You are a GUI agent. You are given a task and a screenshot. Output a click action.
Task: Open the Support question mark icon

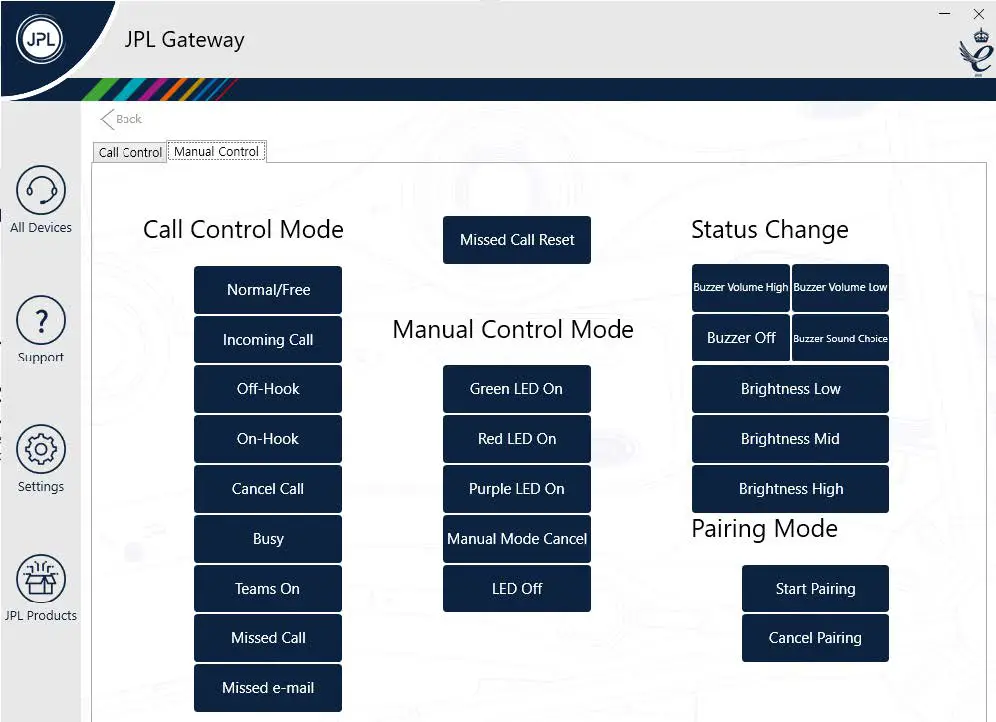coord(41,321)
